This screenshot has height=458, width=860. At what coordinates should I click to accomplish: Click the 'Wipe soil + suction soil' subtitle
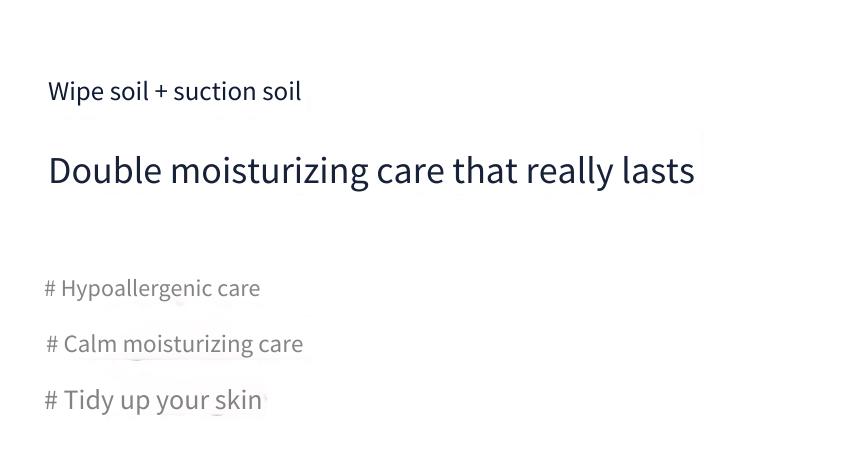(x=175, y=92)
